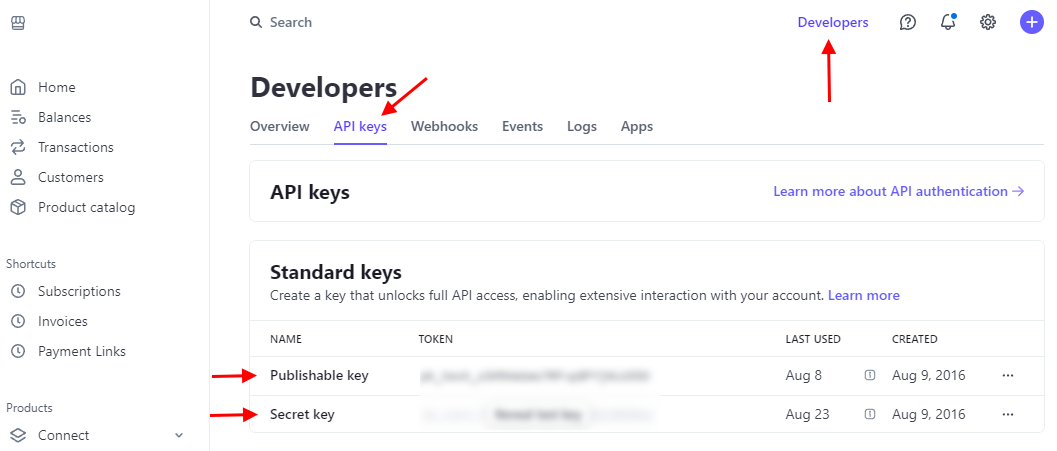Click the CREATED column header
Screen dimensions: 1057x451
coord(915,339)
